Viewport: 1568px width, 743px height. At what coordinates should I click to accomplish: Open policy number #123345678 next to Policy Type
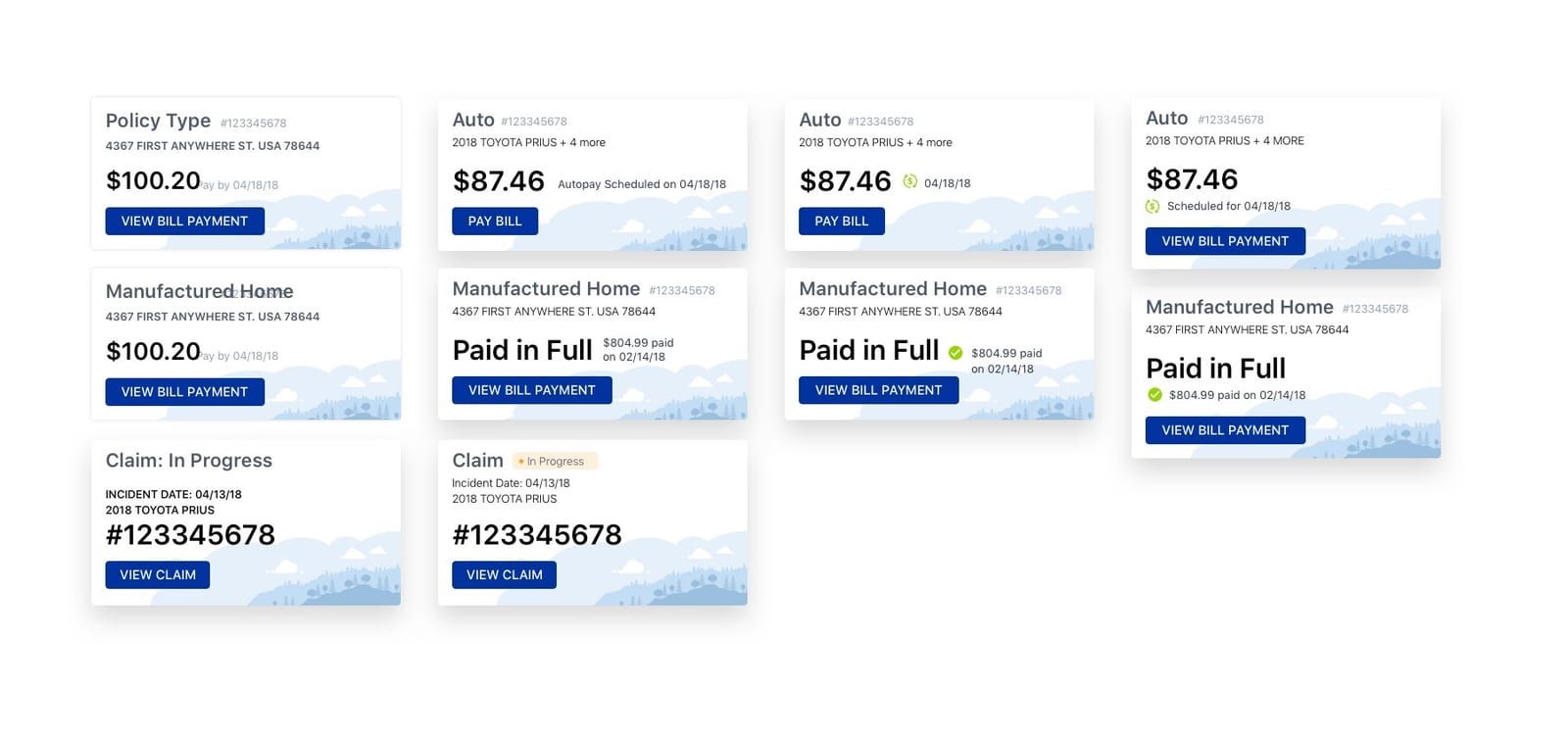254,123
